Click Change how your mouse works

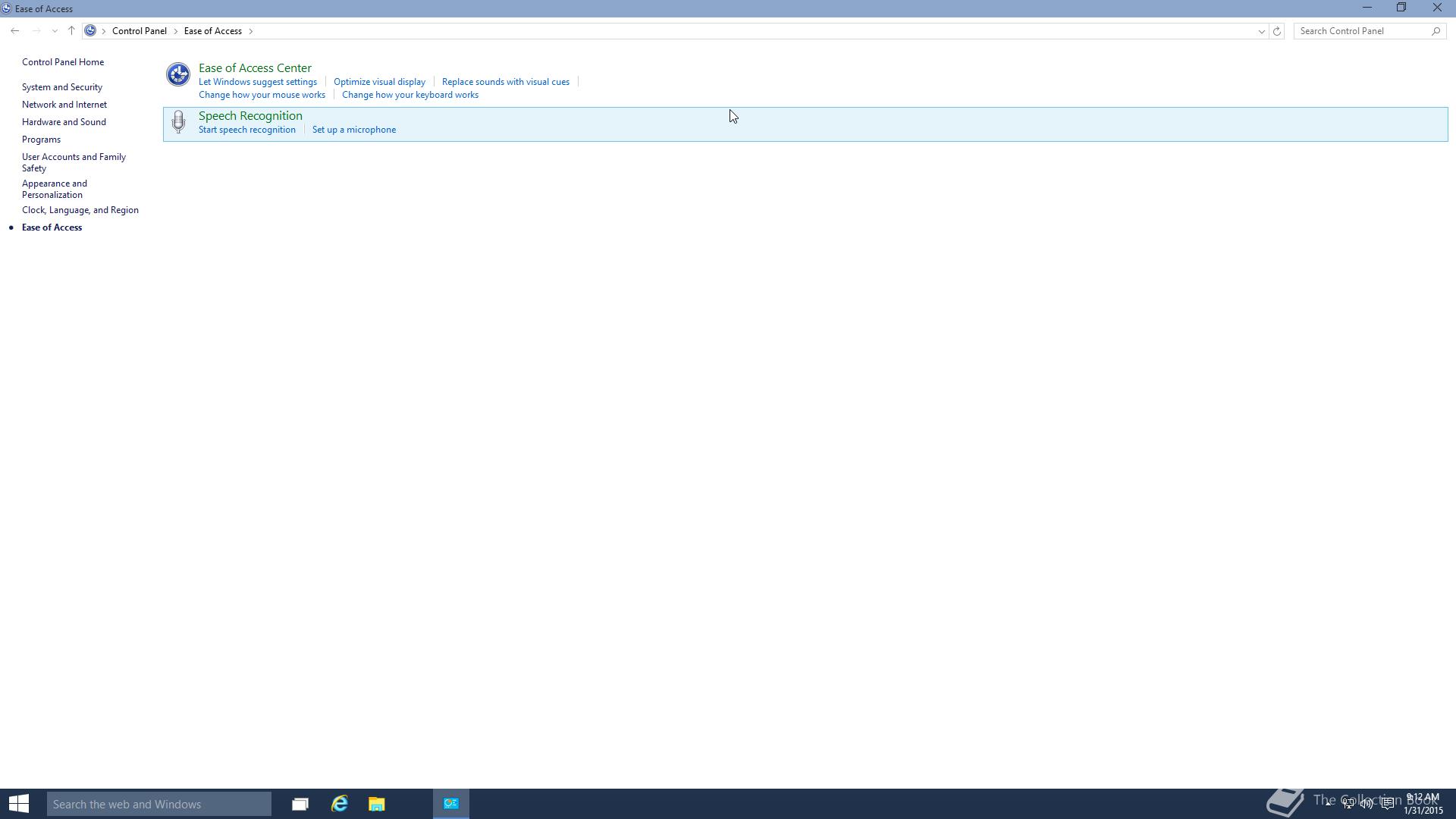[262, 95]
